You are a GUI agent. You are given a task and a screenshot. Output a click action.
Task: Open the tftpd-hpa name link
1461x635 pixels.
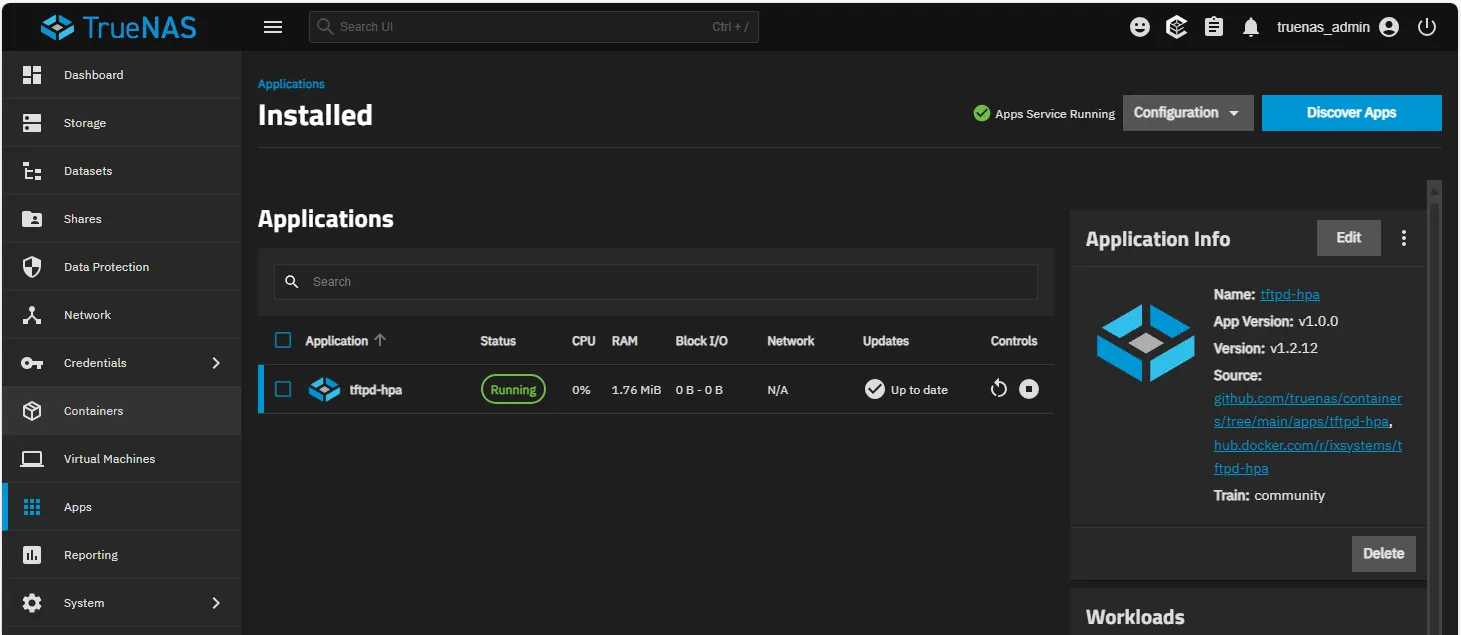coord(1289,295)
